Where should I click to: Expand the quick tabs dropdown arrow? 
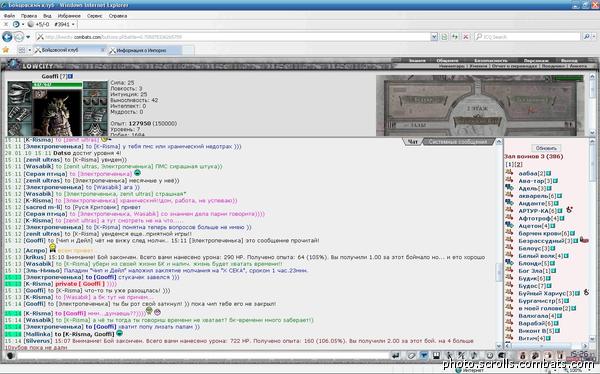(x=29, y=50)
